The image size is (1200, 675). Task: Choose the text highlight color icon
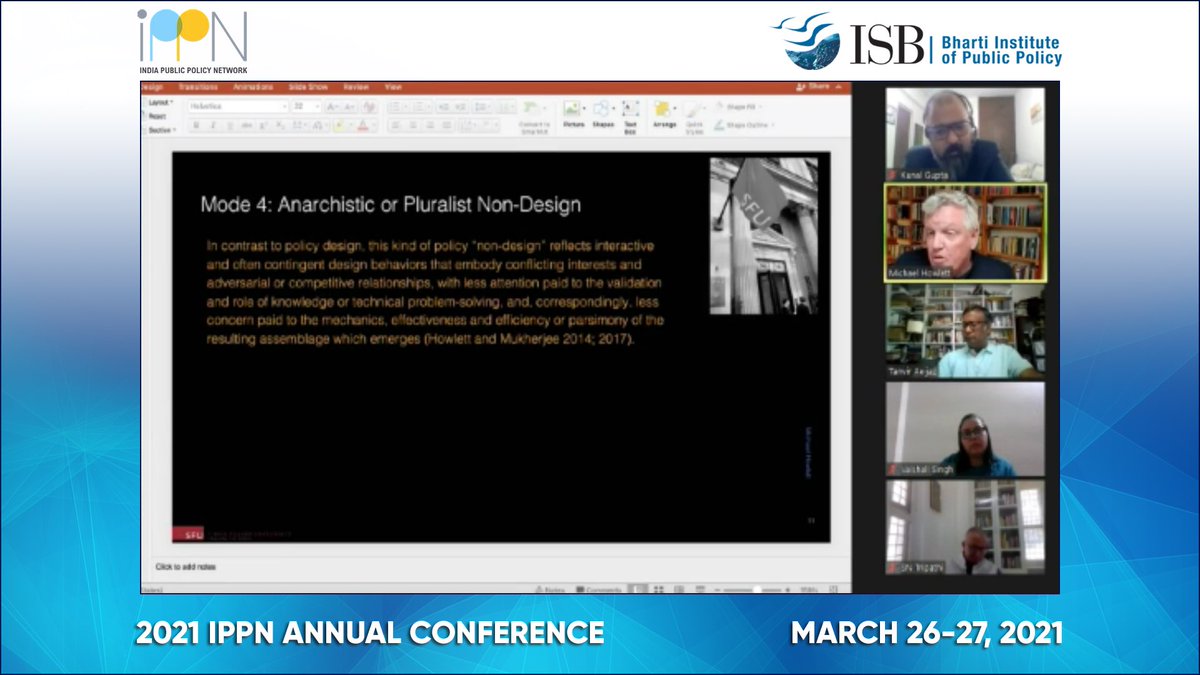point(339,125)
